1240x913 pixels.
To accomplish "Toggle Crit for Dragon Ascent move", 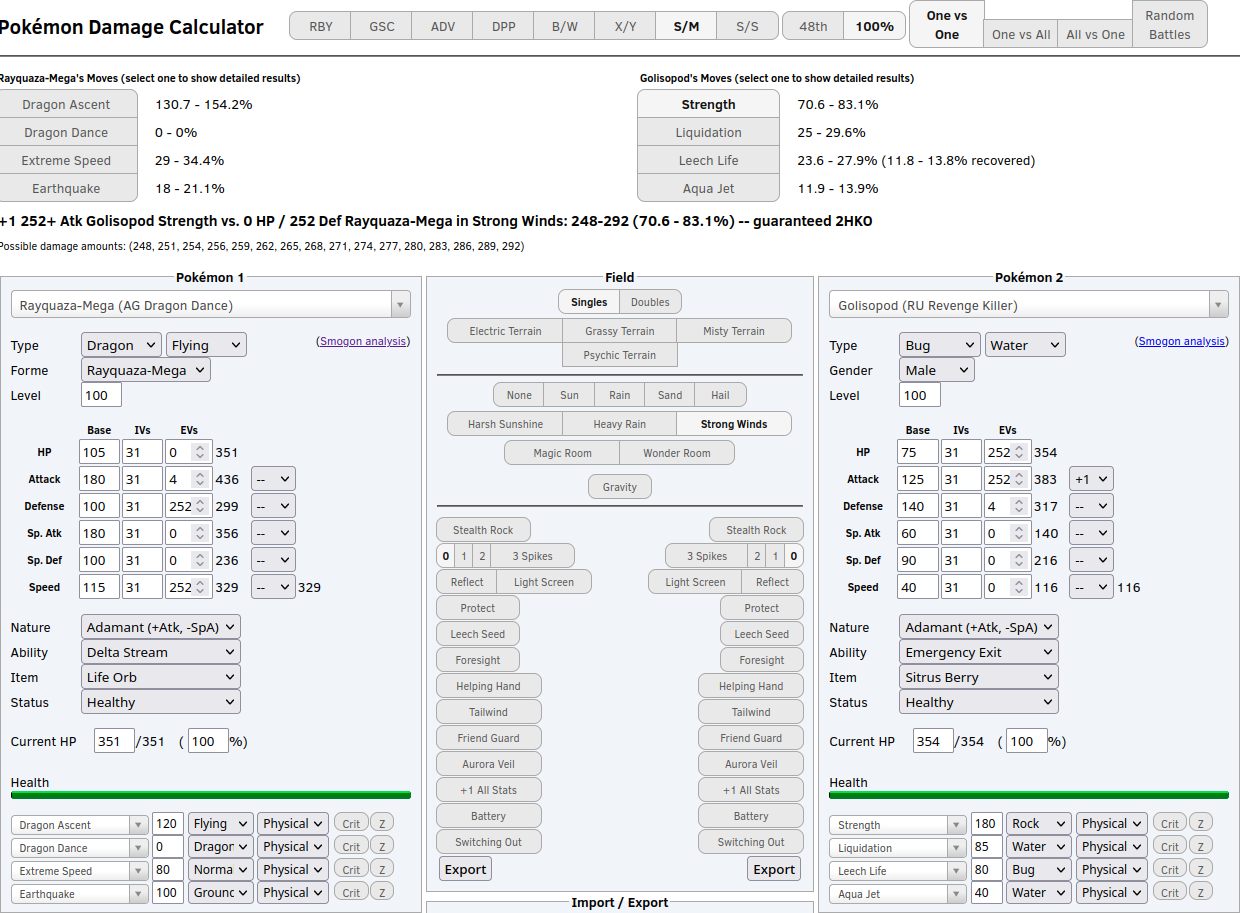I will (351, 824).
